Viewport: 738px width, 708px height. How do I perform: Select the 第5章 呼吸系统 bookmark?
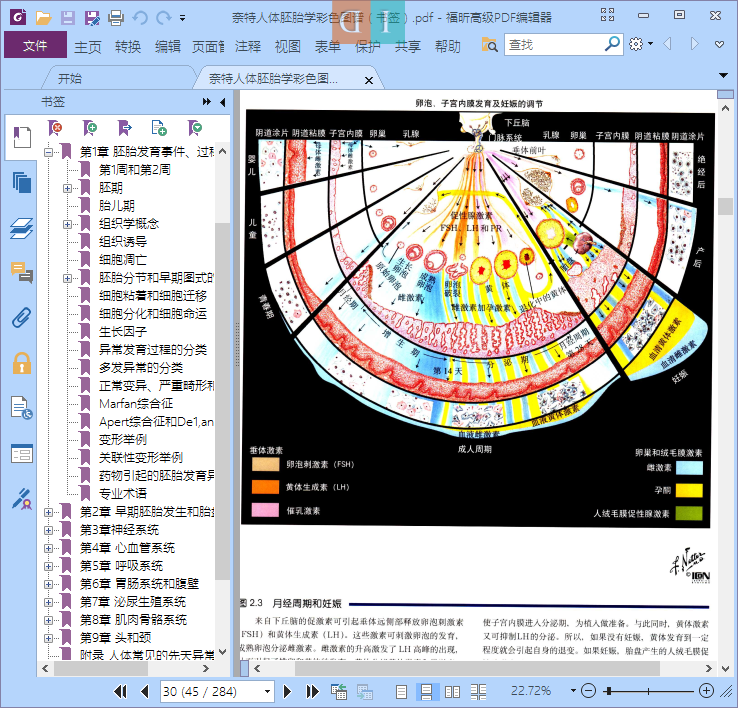tap(121, 565)
